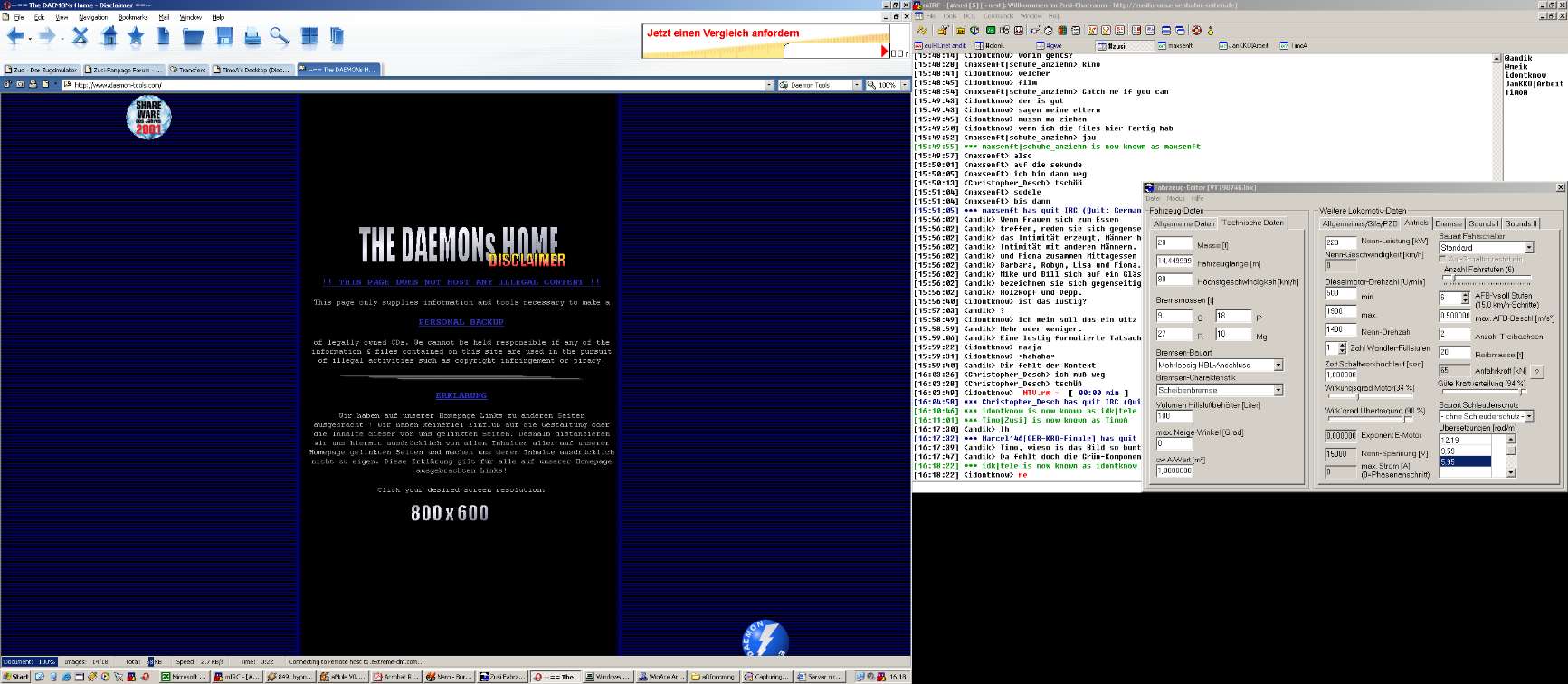Open the Bauart Fahrschalter dropdown
Image resolution: width=1568 pixels, height=684 pixels.
coord(1528,248)
